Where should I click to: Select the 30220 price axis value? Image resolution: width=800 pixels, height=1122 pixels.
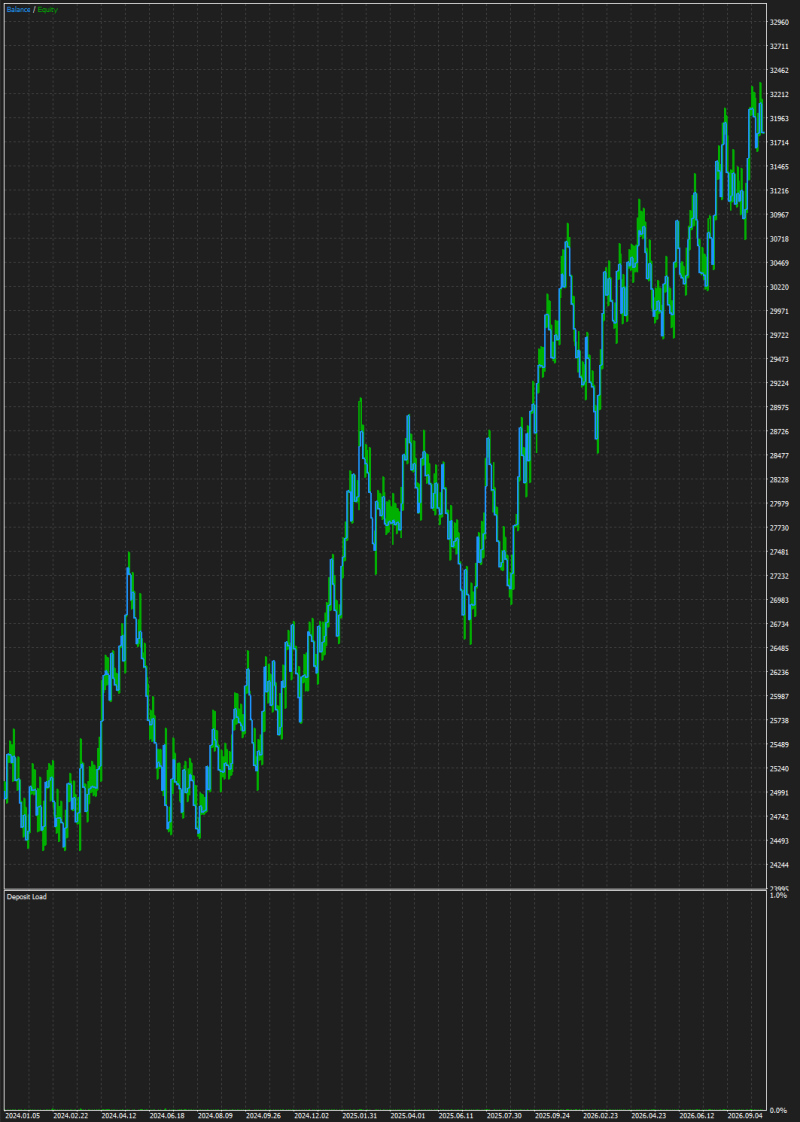click(x=779, y=287)
